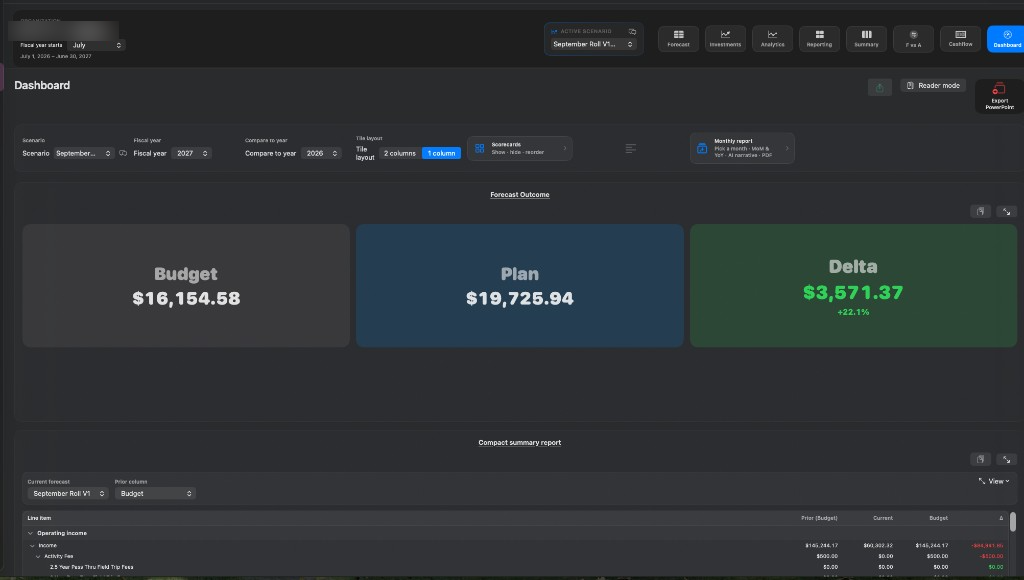Open Current forecast September Roll V1 dropdown
This screenshot has height=580, width=1024.
[68, 494]
